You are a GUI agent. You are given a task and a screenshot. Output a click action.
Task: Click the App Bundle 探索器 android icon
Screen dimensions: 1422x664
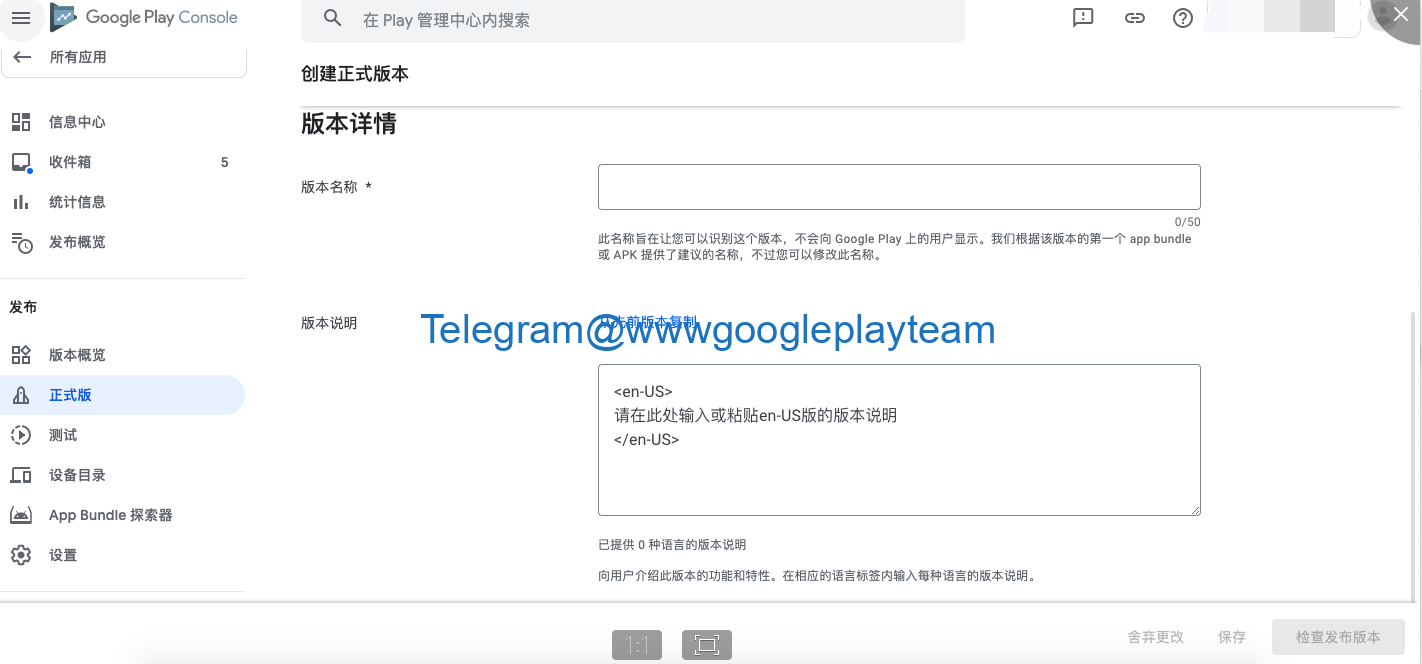coord(21,515)
